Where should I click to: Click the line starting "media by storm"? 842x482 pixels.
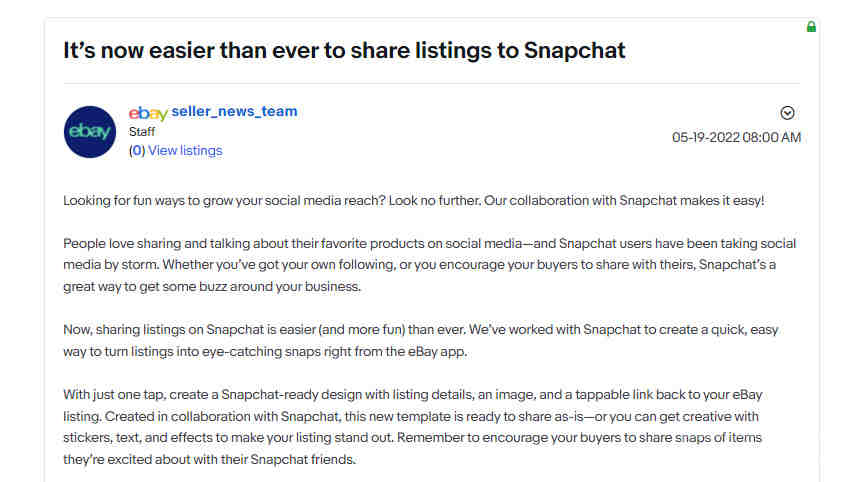pyautogui.click(x=419, y=265)
